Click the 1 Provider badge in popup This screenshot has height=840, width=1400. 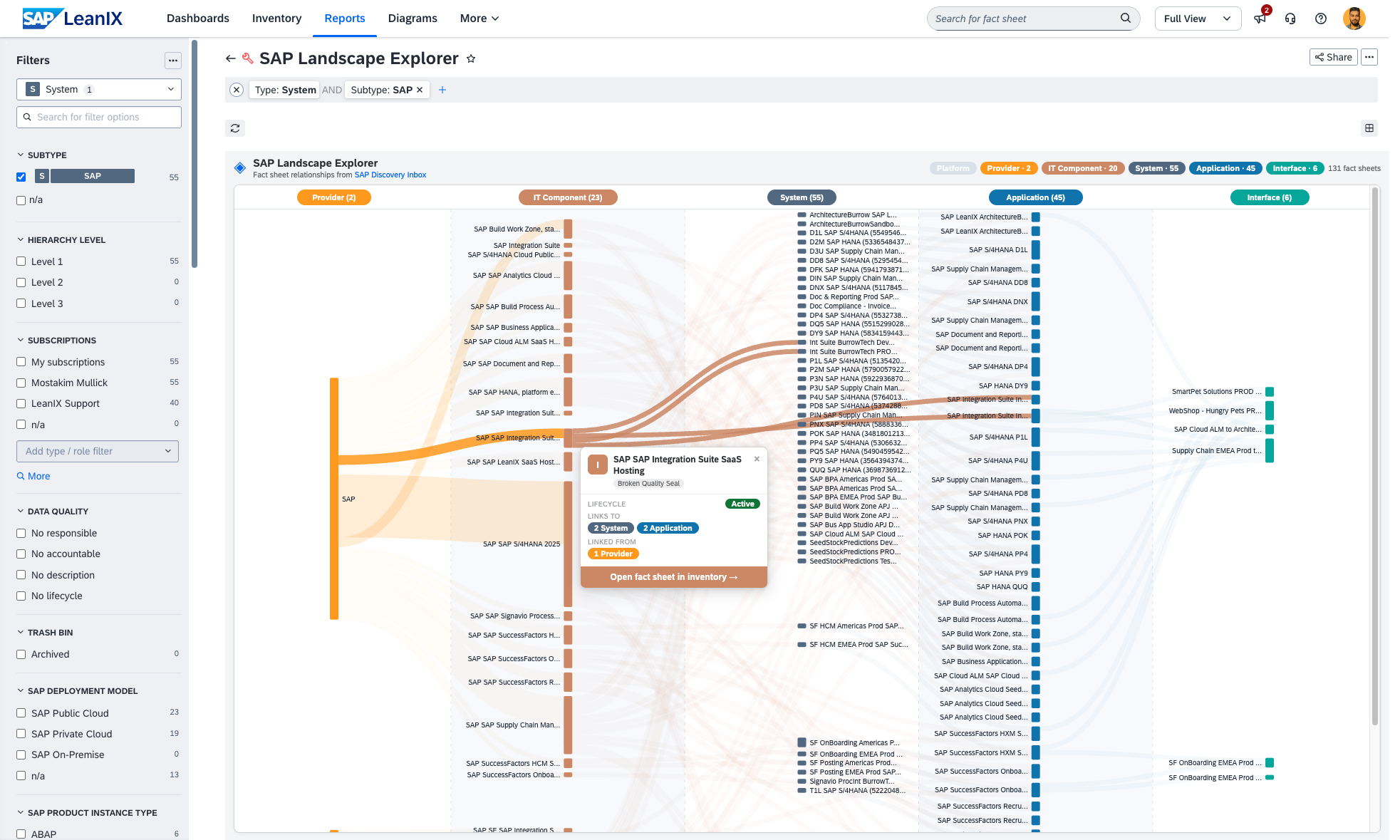pos(613,554)
